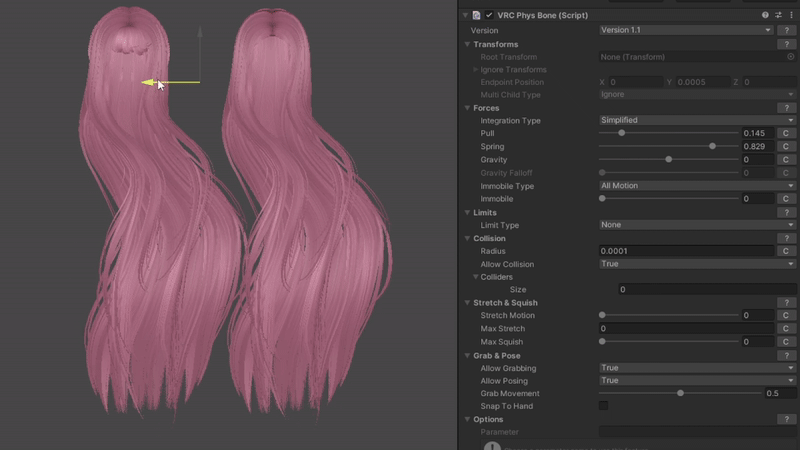Click the C curve button next to Pull
The height and width of the screenshot is (450, 800).
point(786,133)
